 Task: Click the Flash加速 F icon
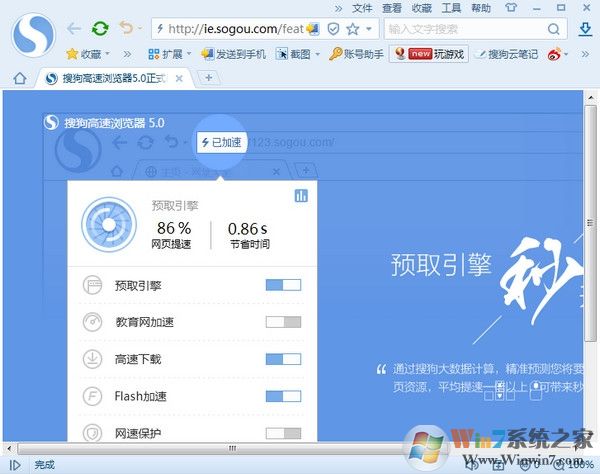coord(92,396)
